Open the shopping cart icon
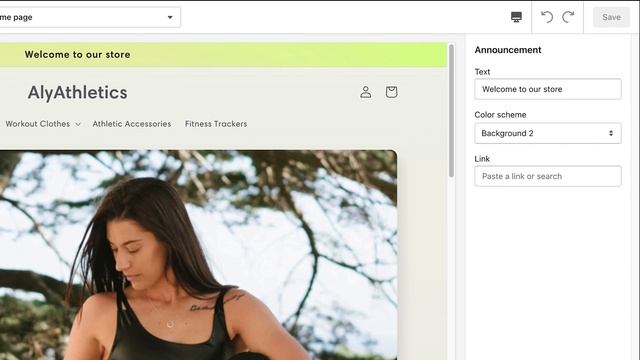Viewport: 640px width, 360px height. point(391,92)
